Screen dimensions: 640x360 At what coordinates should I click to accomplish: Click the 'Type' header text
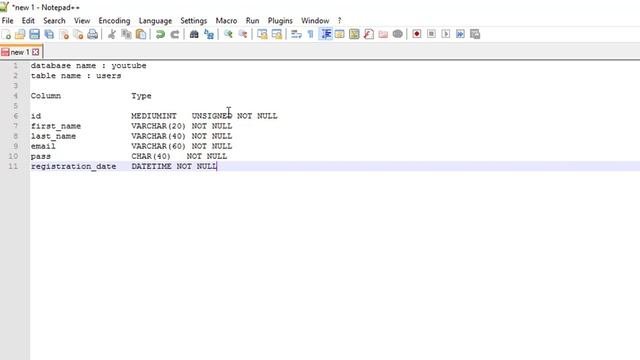141,96
